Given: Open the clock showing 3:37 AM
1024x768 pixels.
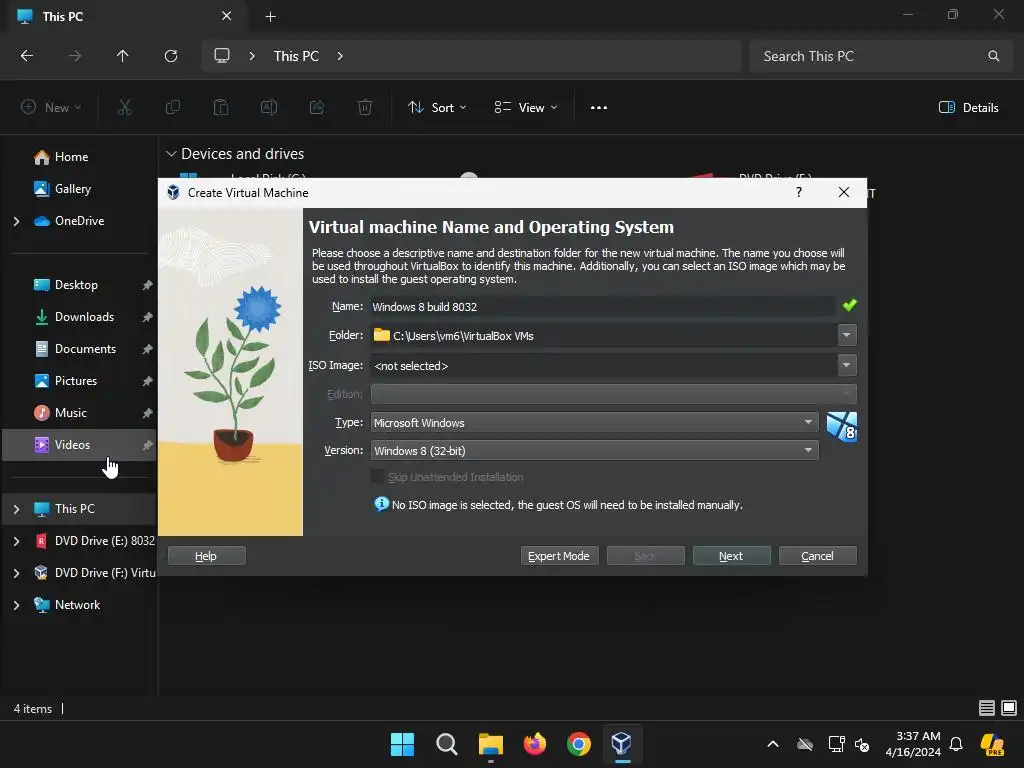Looking at the screenshot, I should point(913,744).
